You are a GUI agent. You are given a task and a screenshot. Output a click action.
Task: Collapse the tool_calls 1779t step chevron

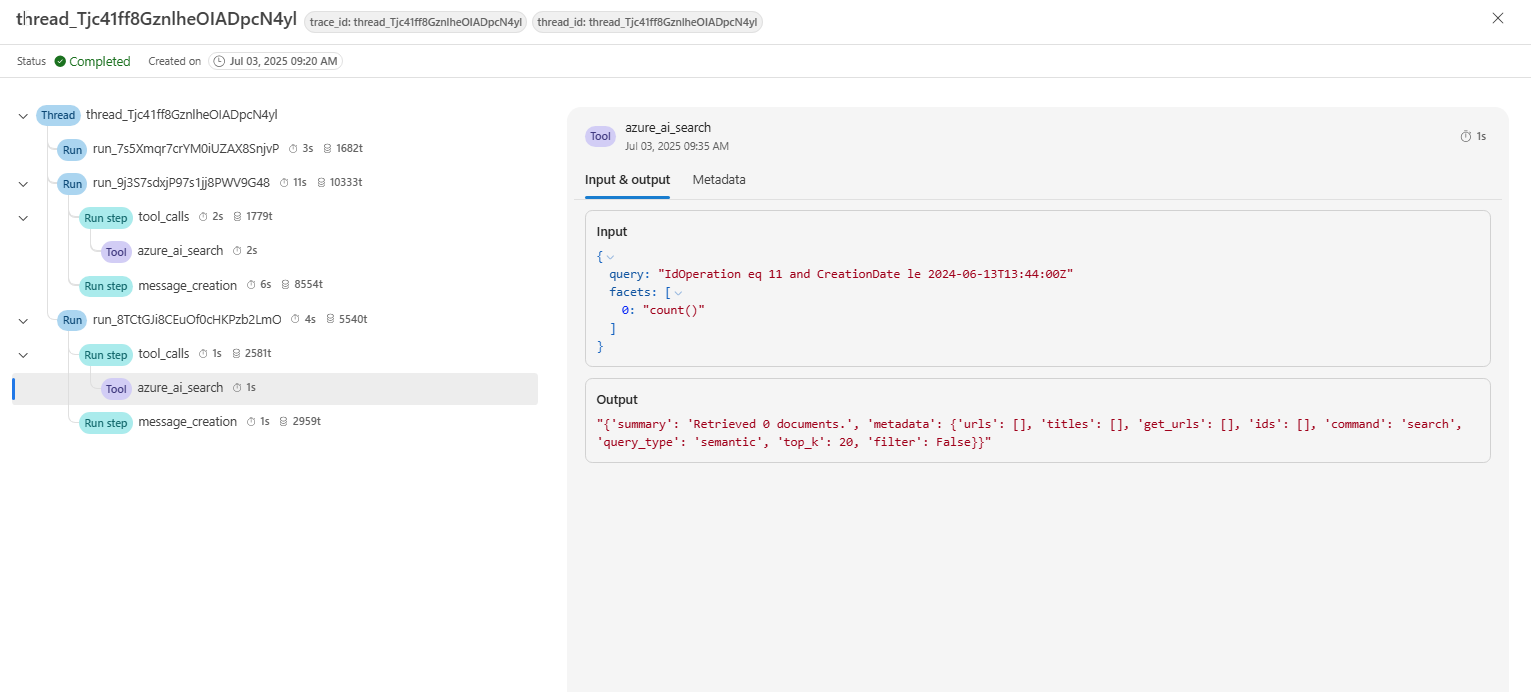[x=23, y=218]
